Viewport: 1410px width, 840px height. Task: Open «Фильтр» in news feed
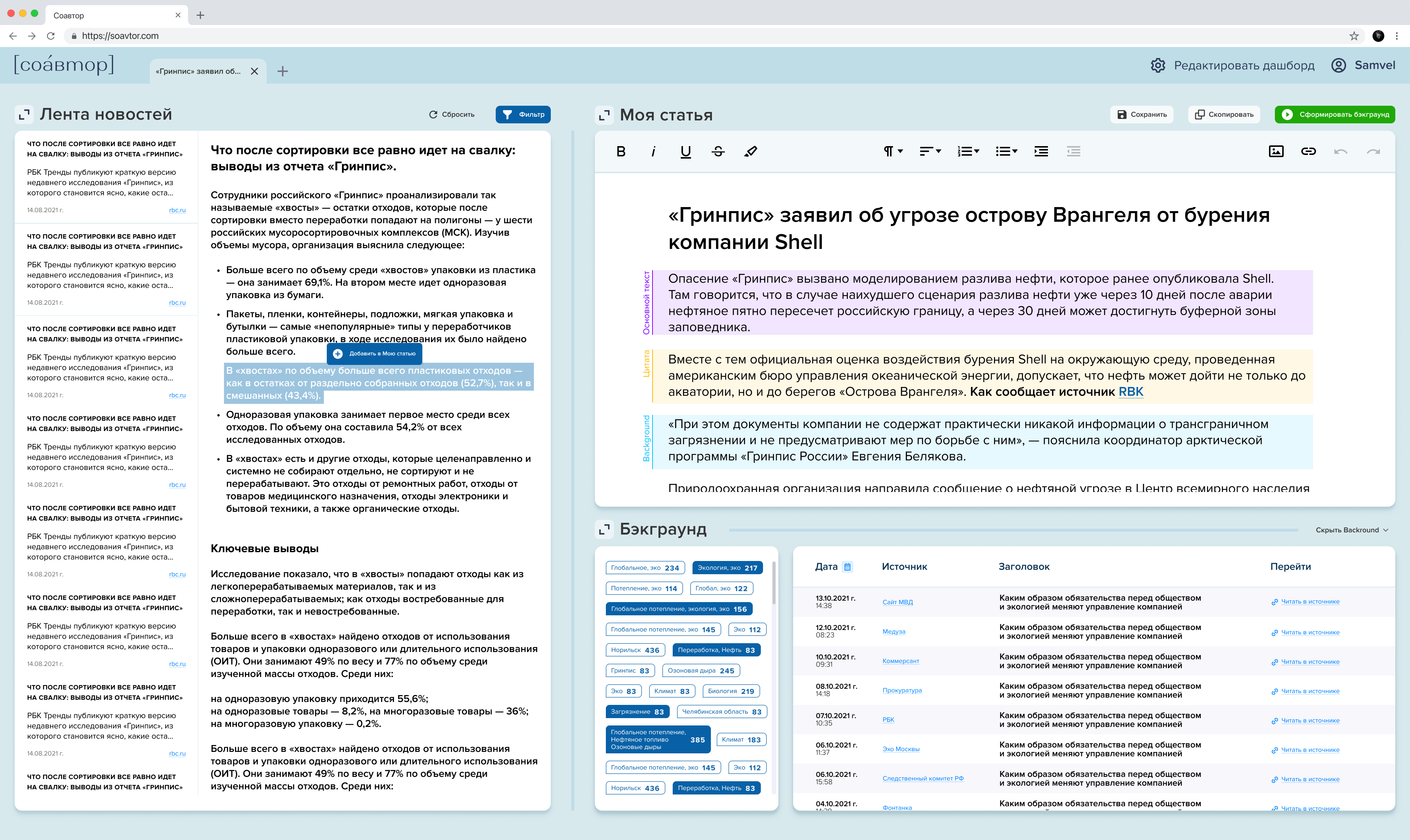coord(524,114)
